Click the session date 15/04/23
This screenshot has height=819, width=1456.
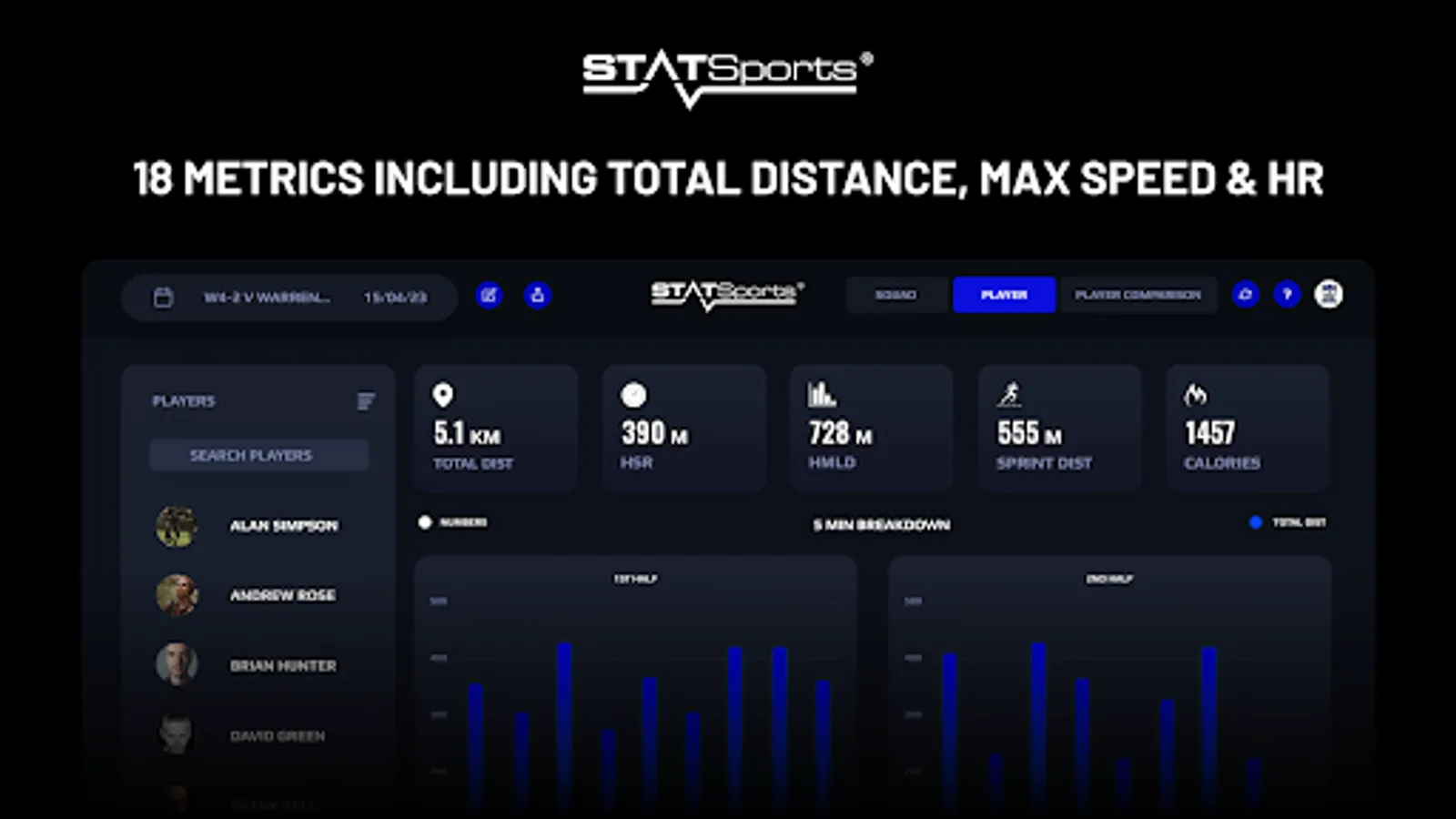[x=395, y=298]
